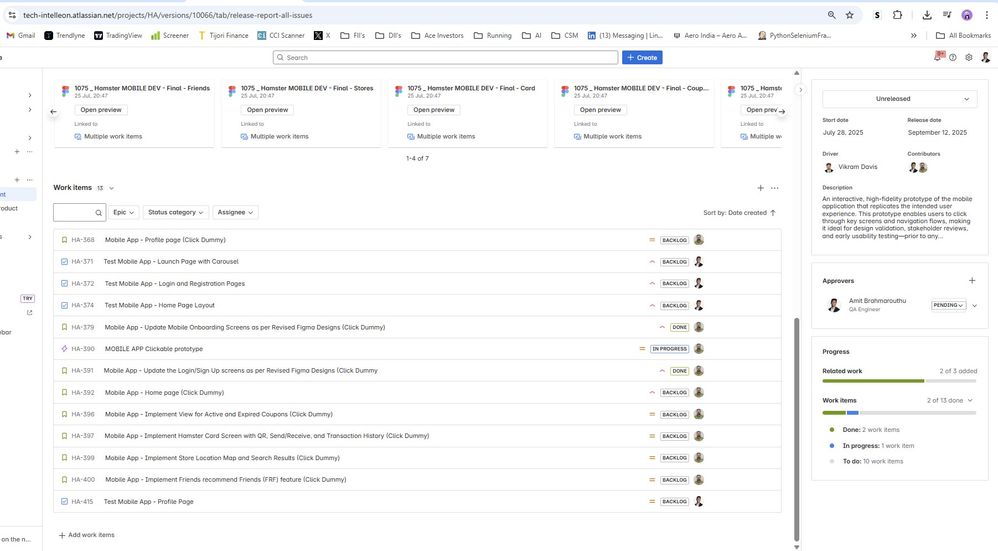Open PENDING approval status dropdown

948,305
